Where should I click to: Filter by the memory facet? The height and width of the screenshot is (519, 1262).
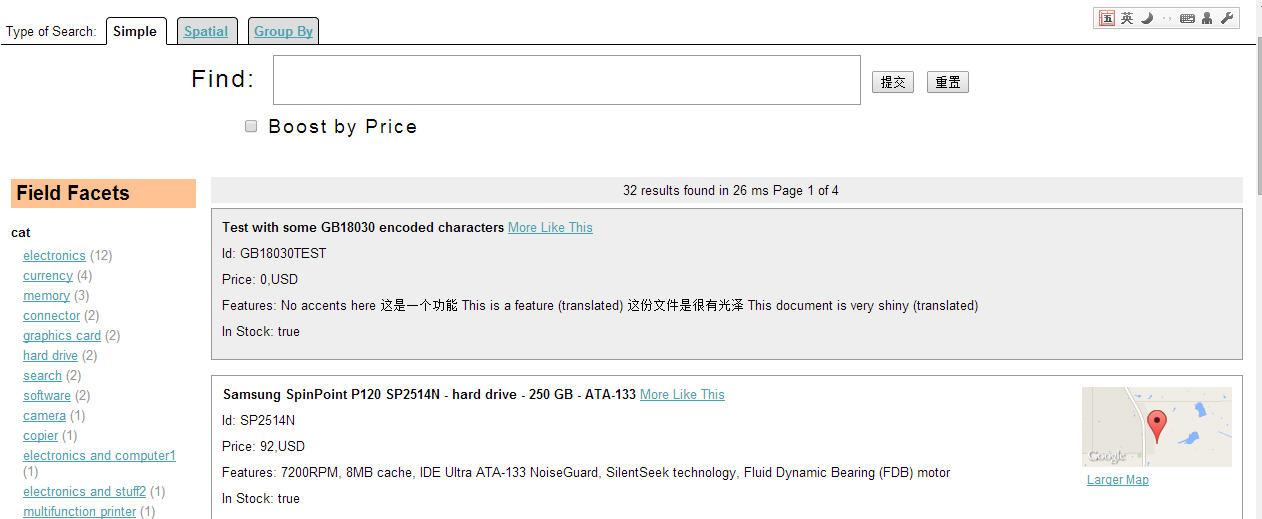point(46,295)
